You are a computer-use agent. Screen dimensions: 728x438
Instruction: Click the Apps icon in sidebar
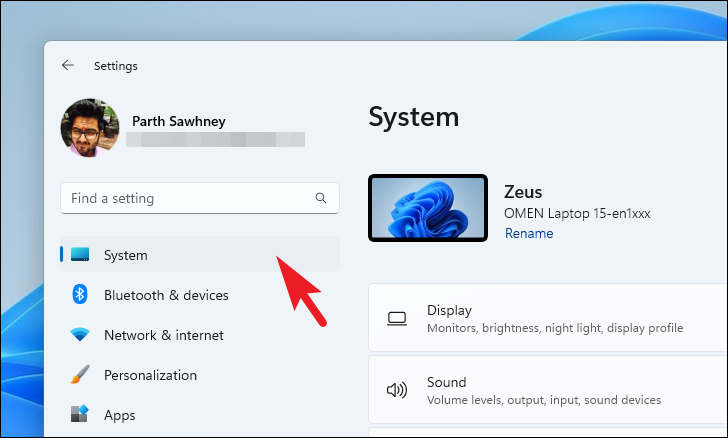click(80, 414)
